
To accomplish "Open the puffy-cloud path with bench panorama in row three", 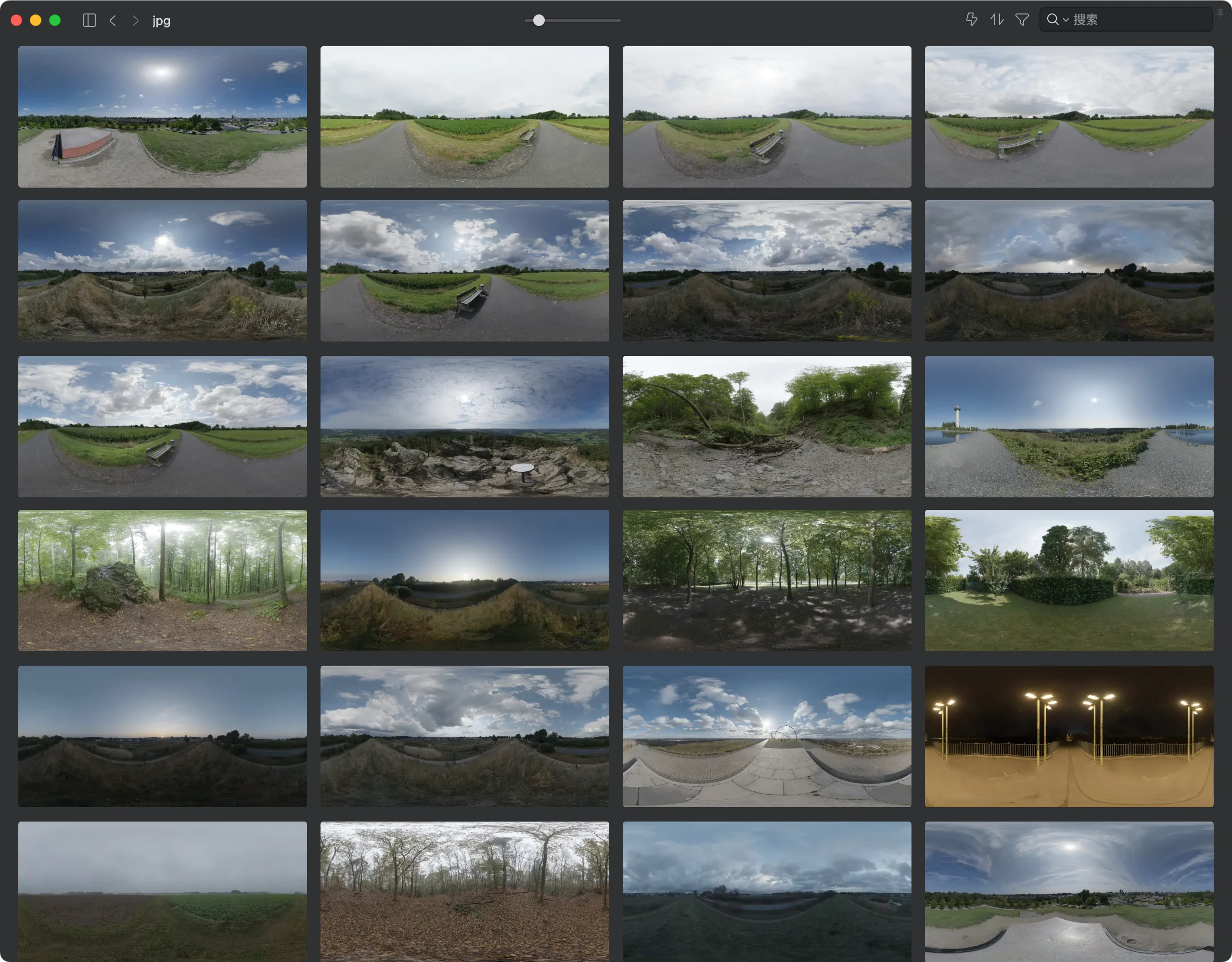I will tap(163, 426).
